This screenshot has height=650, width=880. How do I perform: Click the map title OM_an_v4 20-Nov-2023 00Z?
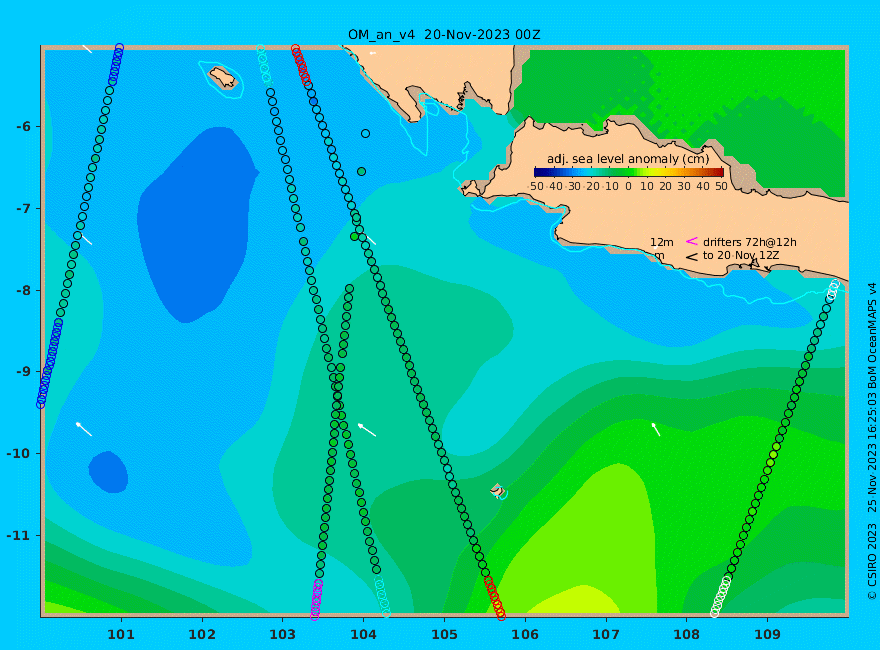(x=444, y=35)
